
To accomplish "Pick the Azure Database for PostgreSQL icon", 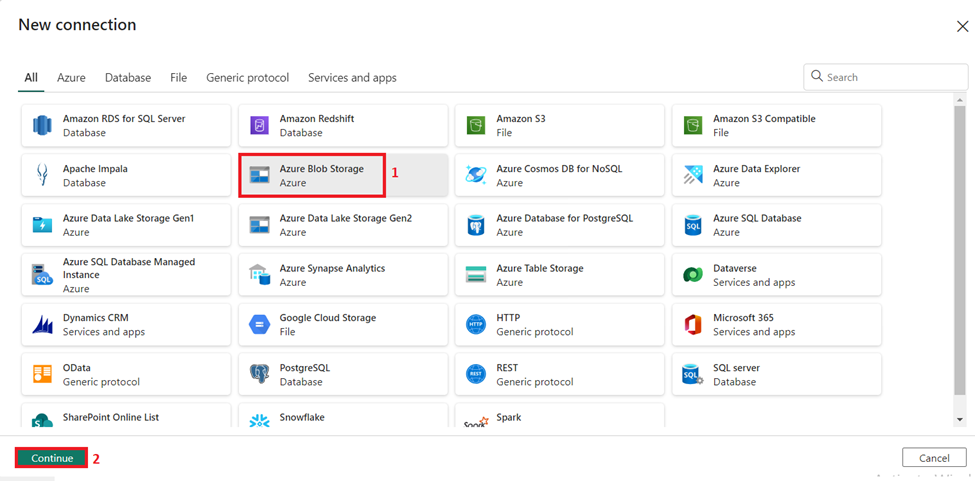I will pyautogui.click(x=476, y=225).
